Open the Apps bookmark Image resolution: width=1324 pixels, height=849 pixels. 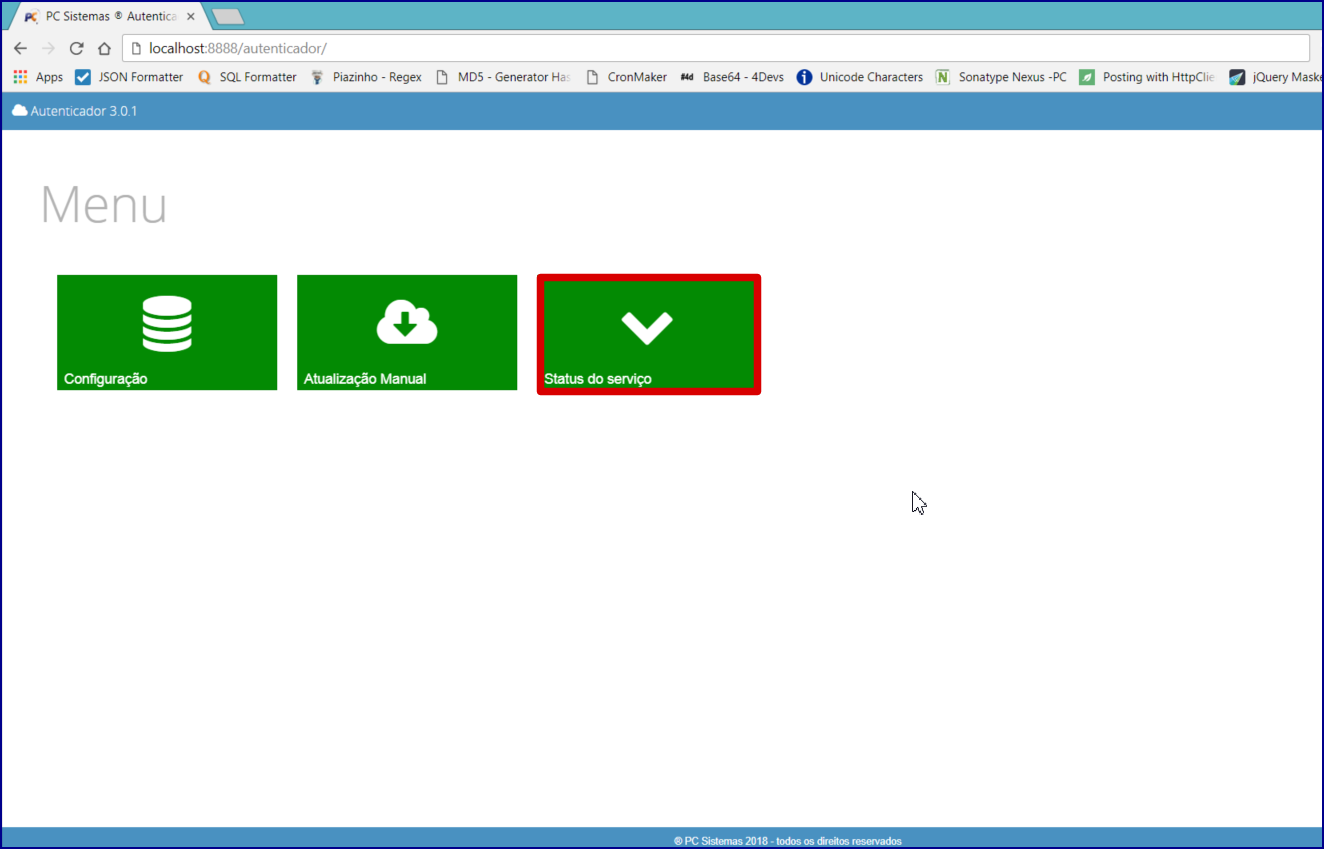[38, 77]
